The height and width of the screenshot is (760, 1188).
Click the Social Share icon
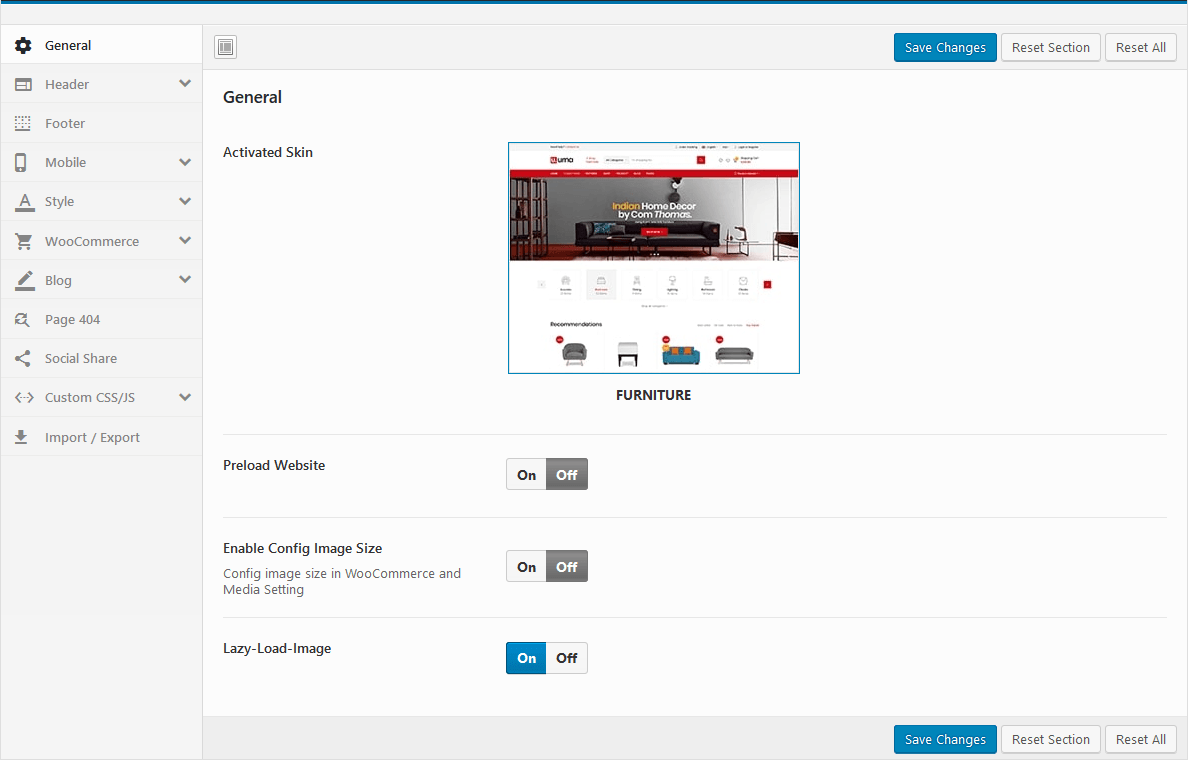pos(23,358)
